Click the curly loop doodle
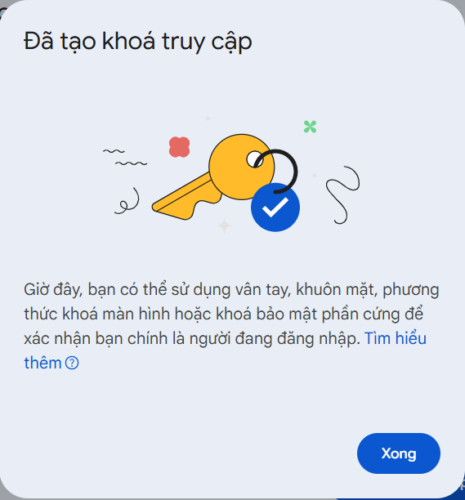This screenshot has width=465, height=500. [x=127, y=201]
